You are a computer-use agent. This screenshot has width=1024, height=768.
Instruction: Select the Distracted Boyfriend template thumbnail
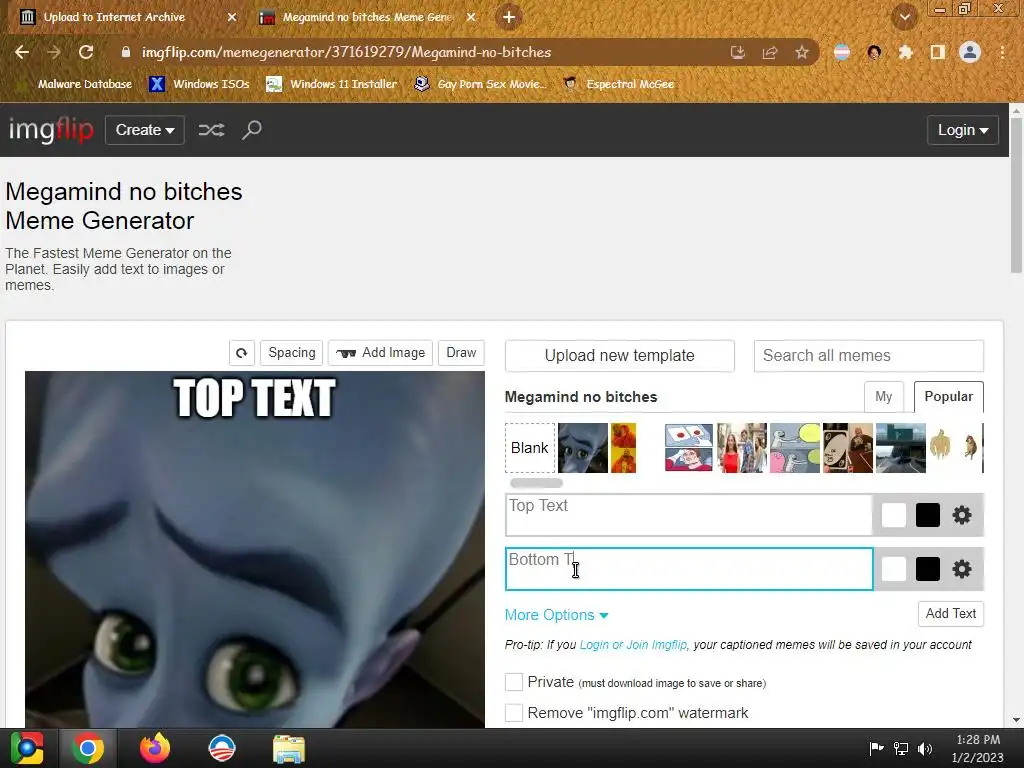click(742, 448)
